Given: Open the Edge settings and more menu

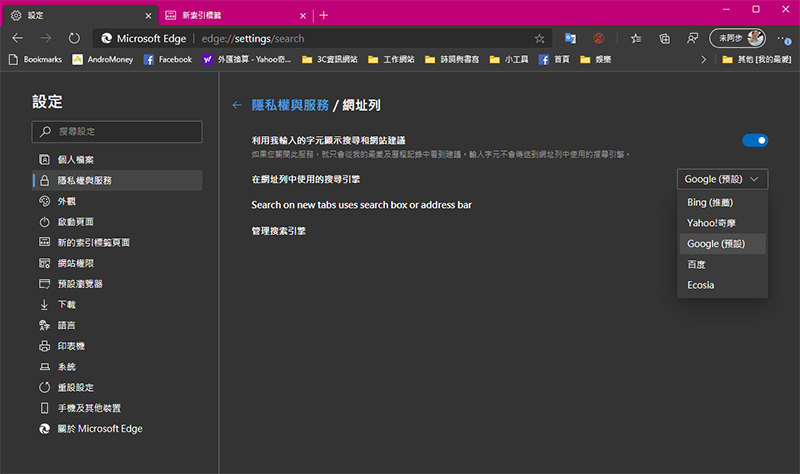Looking at the screenshot, I should (x=783, y=38).
